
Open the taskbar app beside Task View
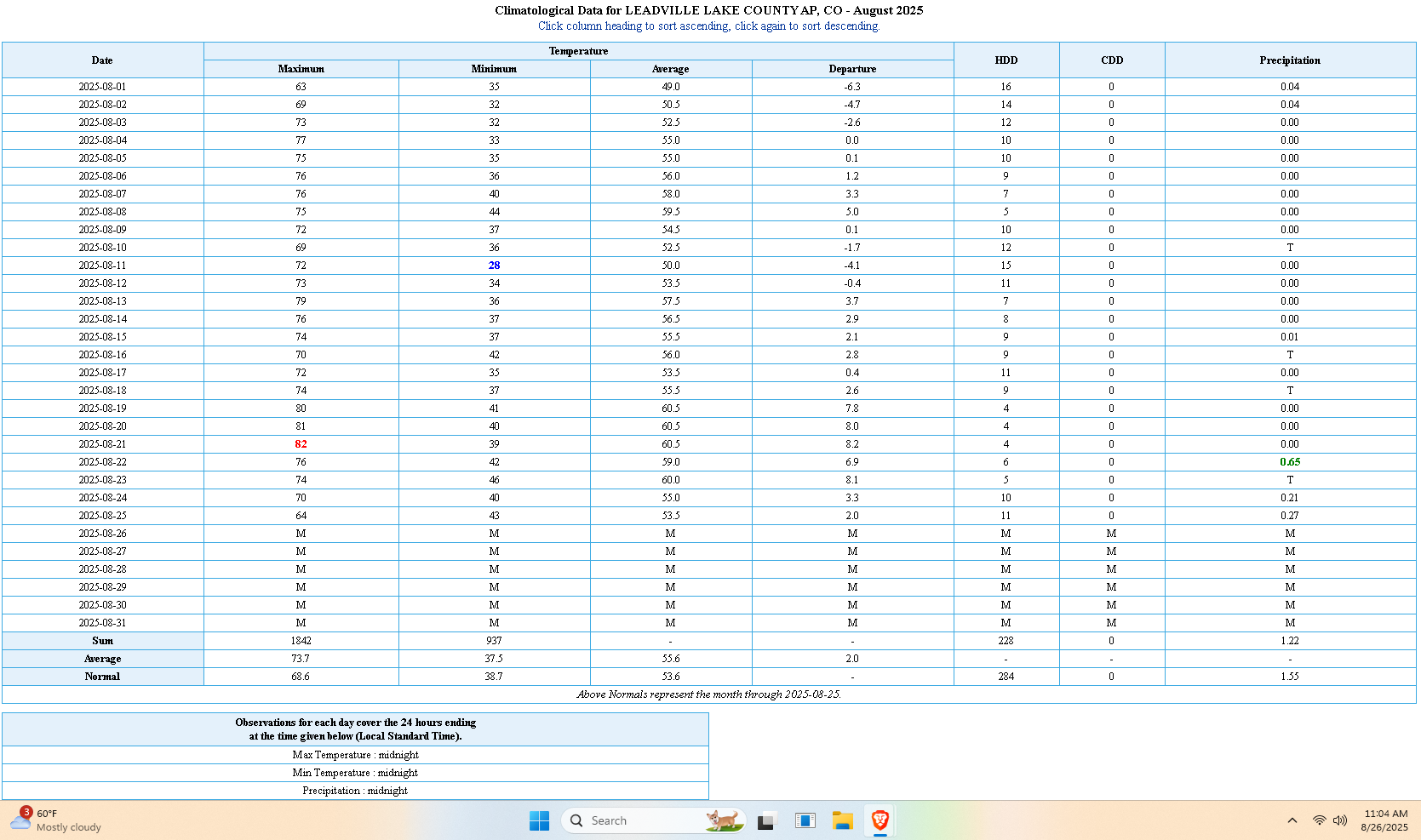(805, 820)
